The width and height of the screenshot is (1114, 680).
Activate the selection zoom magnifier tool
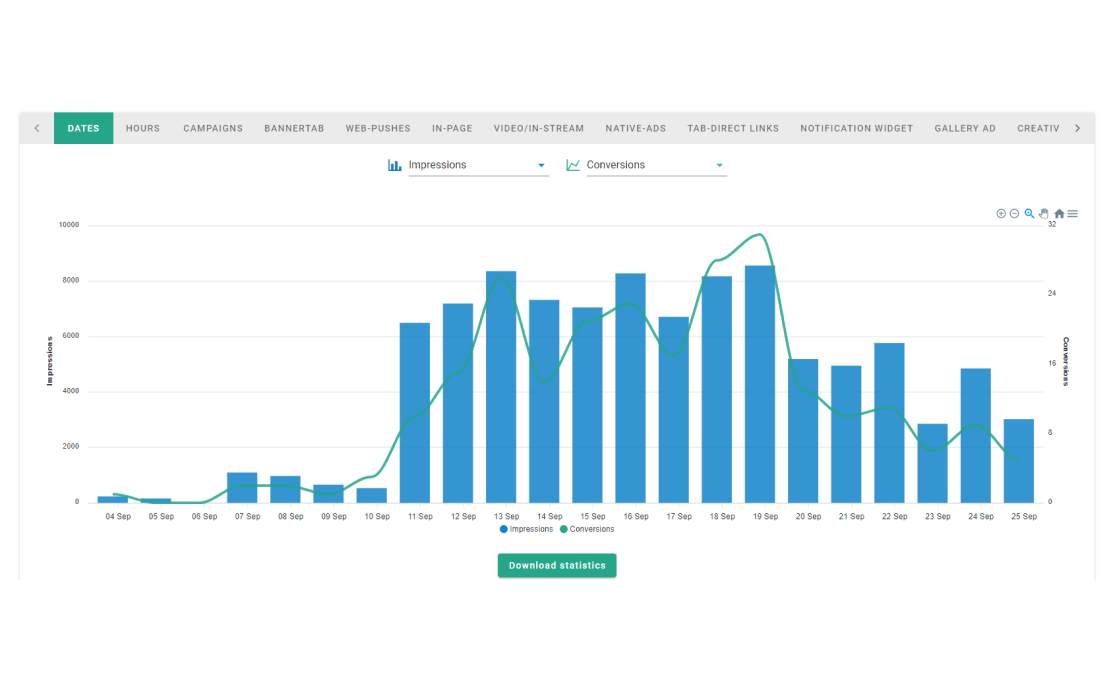coord(1029,214)
